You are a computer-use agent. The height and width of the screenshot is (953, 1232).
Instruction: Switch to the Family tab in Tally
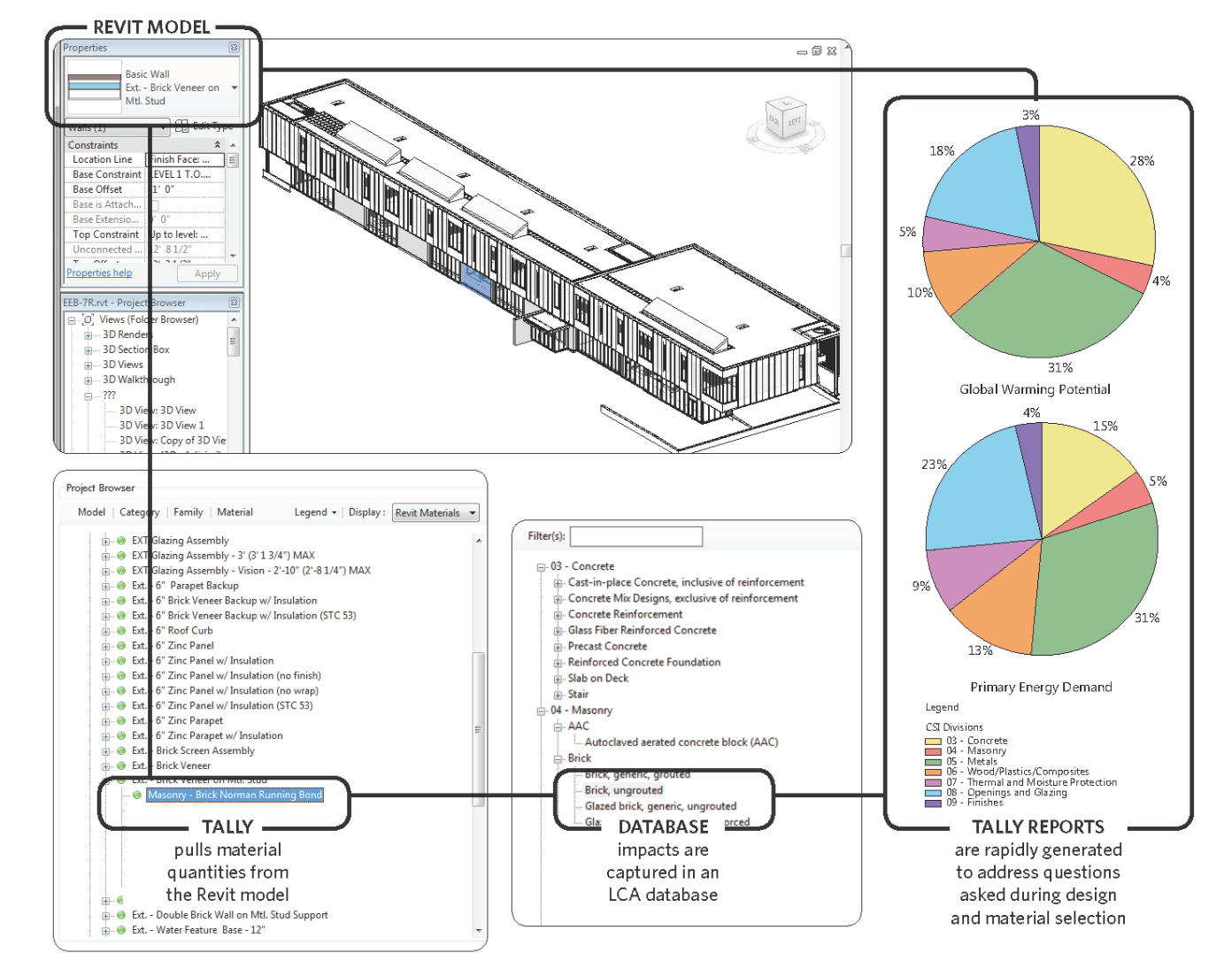tap(188, 512)
